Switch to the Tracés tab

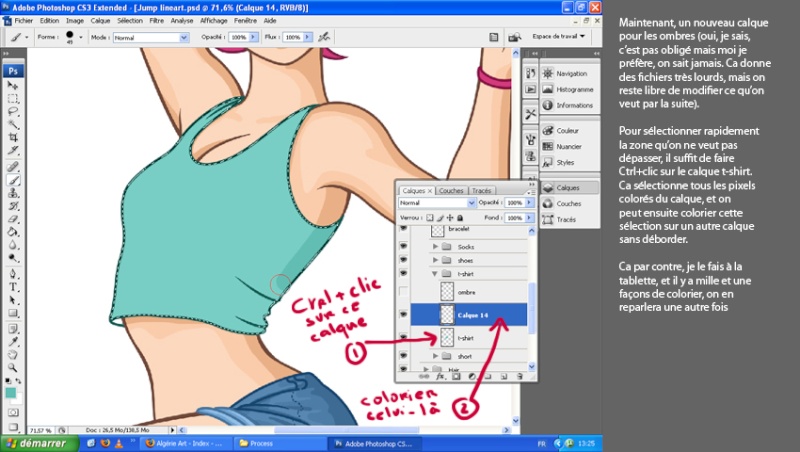pyautogui.click(x=481, y=190)
